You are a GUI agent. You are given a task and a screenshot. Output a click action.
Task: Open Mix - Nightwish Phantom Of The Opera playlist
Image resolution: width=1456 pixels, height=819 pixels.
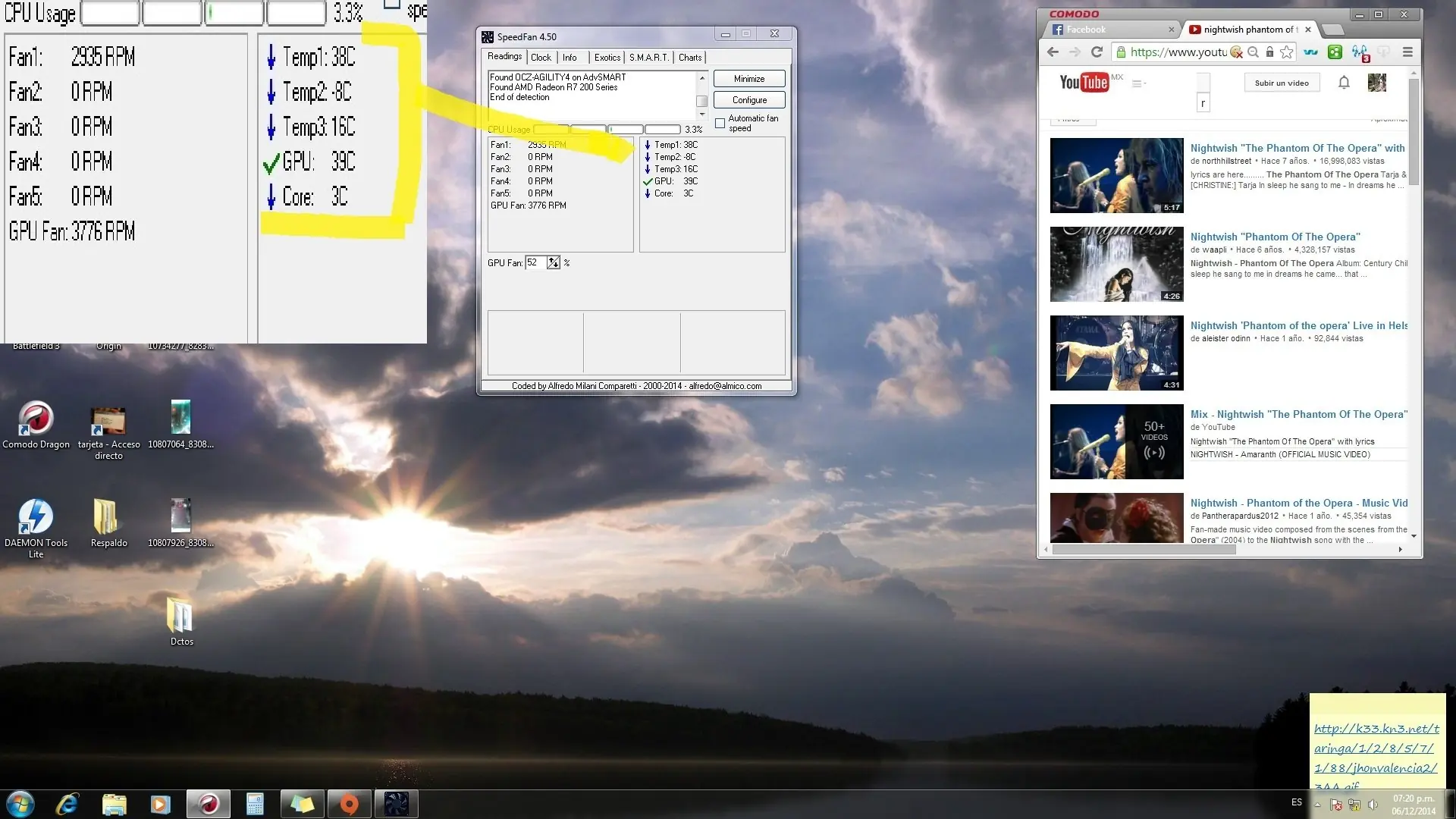tap(1299, 414)
